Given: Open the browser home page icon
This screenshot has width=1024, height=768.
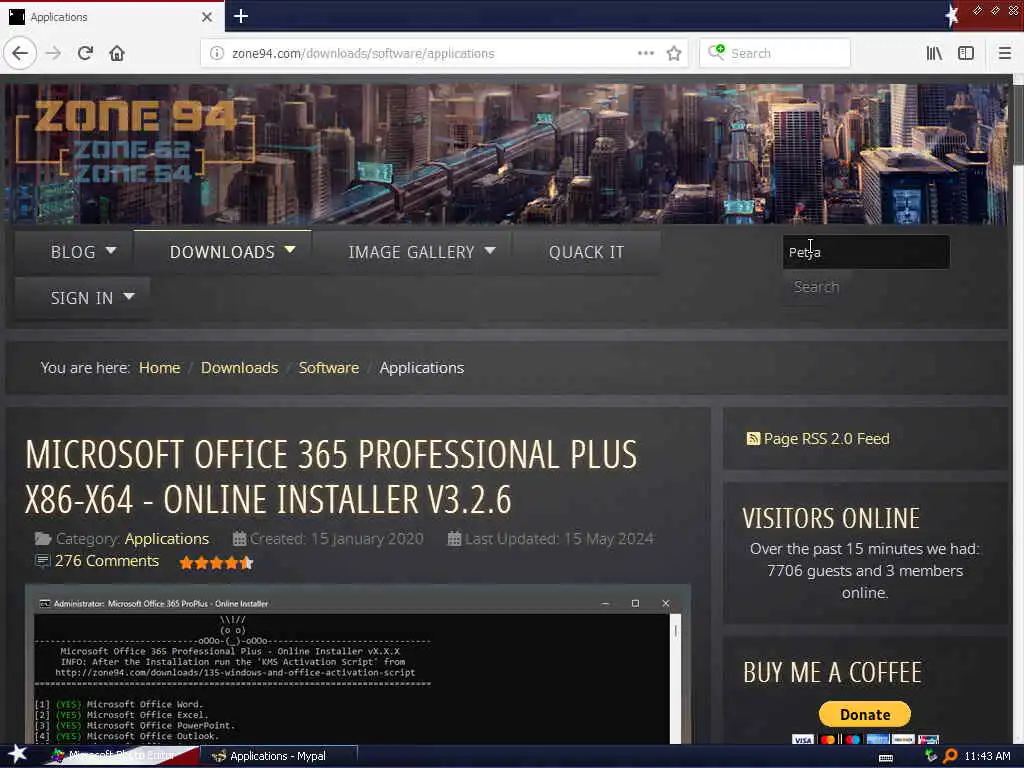Looking at the screenshot, I should pos(117,53).
